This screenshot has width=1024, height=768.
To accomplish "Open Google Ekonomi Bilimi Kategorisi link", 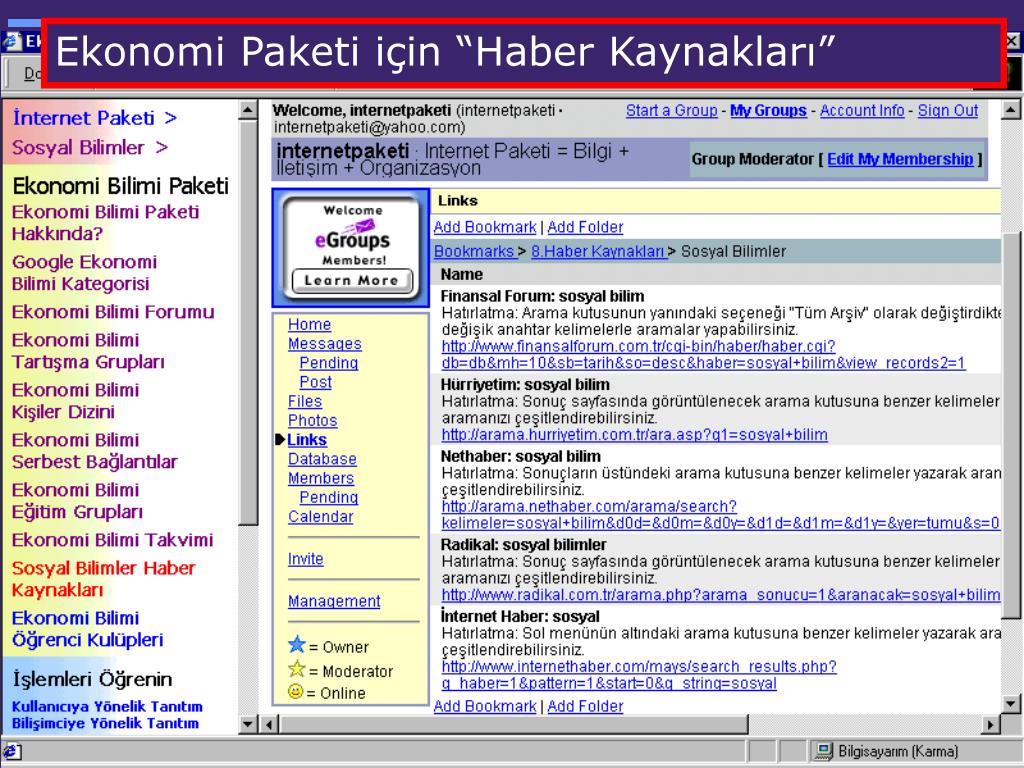I will coord(84,273).
